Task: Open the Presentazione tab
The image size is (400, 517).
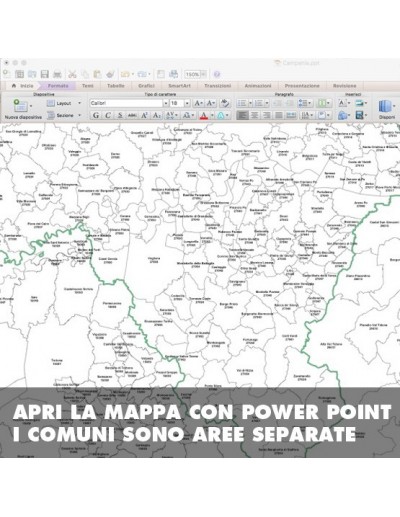Action: (302, 86)
